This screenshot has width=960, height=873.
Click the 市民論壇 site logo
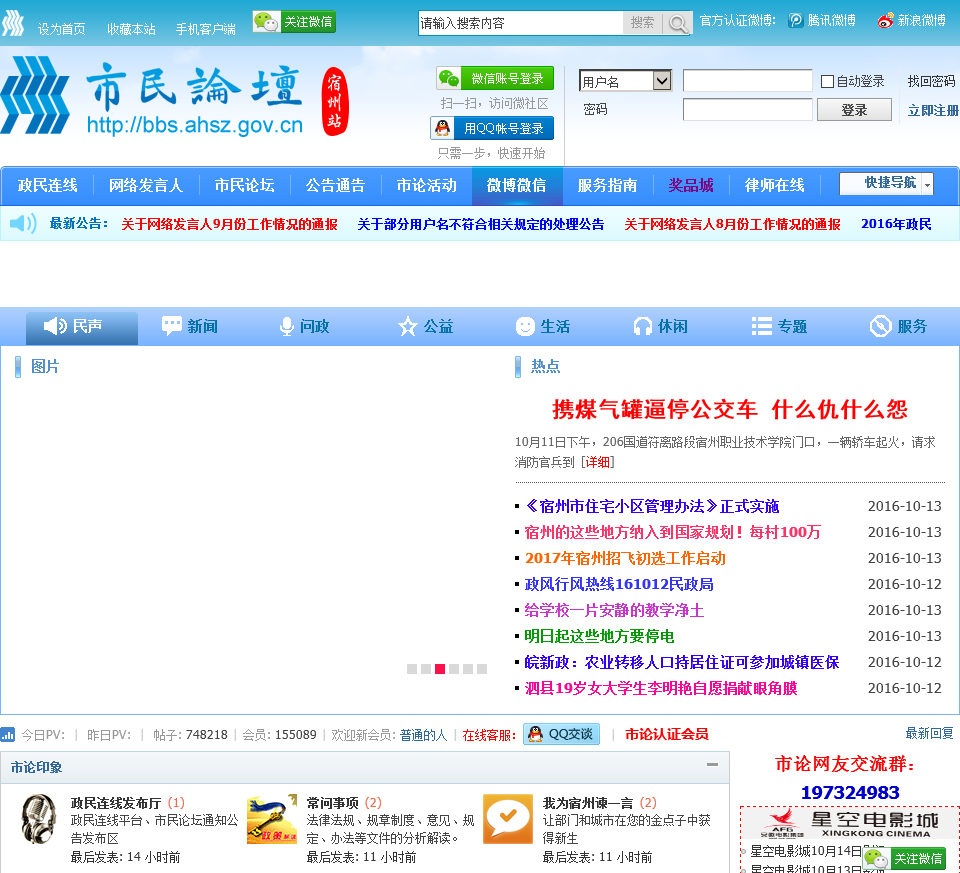coord(175,96)
